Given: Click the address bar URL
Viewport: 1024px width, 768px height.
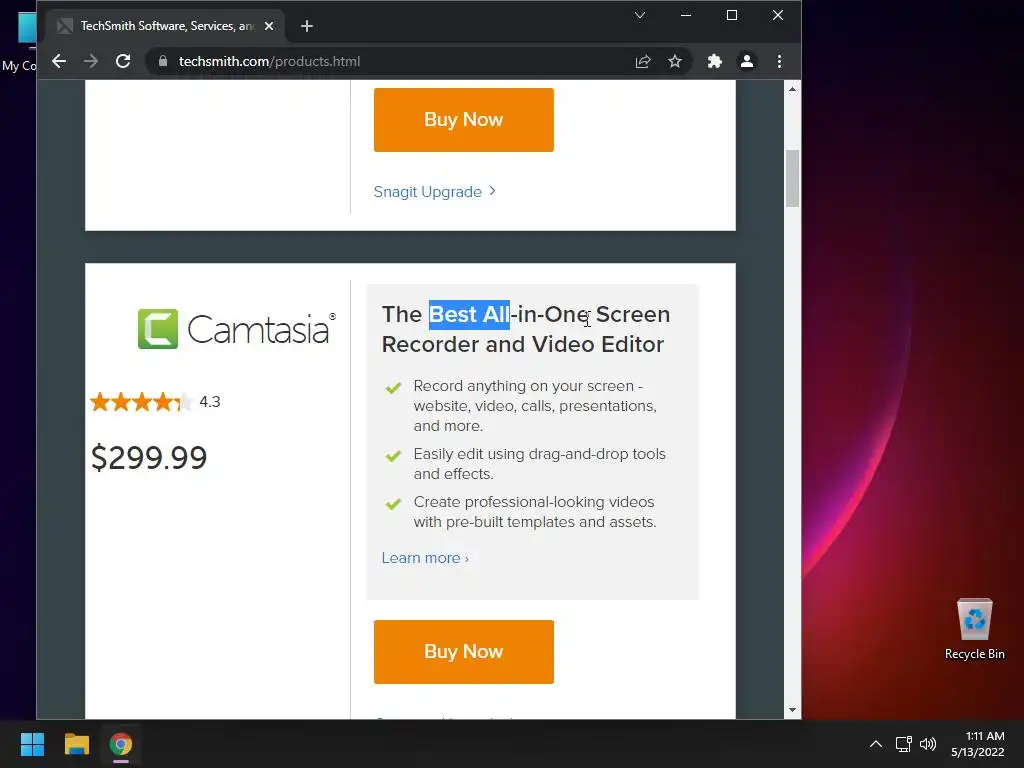Looking at the screenshot, I should pyautogui.click(x=269, y=61).
